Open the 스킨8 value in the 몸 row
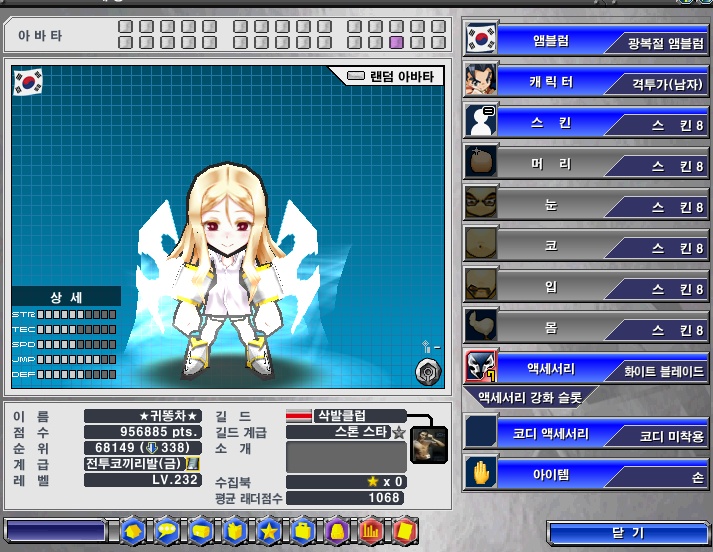Screen dimensions: 713x552 (659, 330)
